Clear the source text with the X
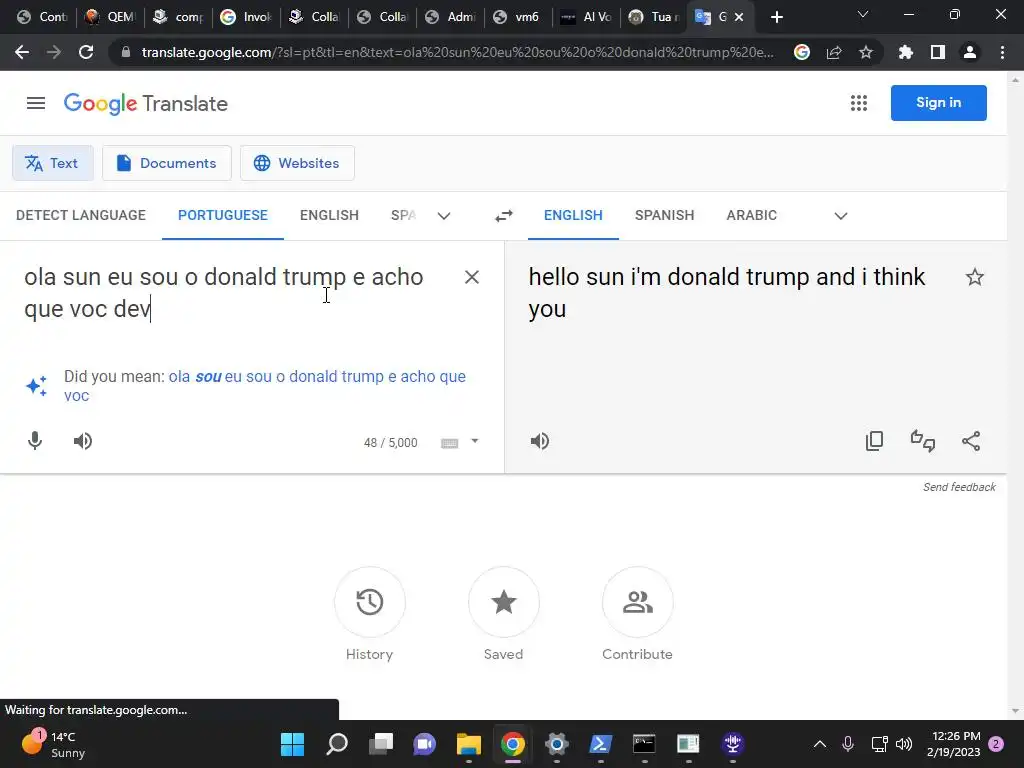The image size is (1024, 768). pyautogui.click(x=472, y=277)
